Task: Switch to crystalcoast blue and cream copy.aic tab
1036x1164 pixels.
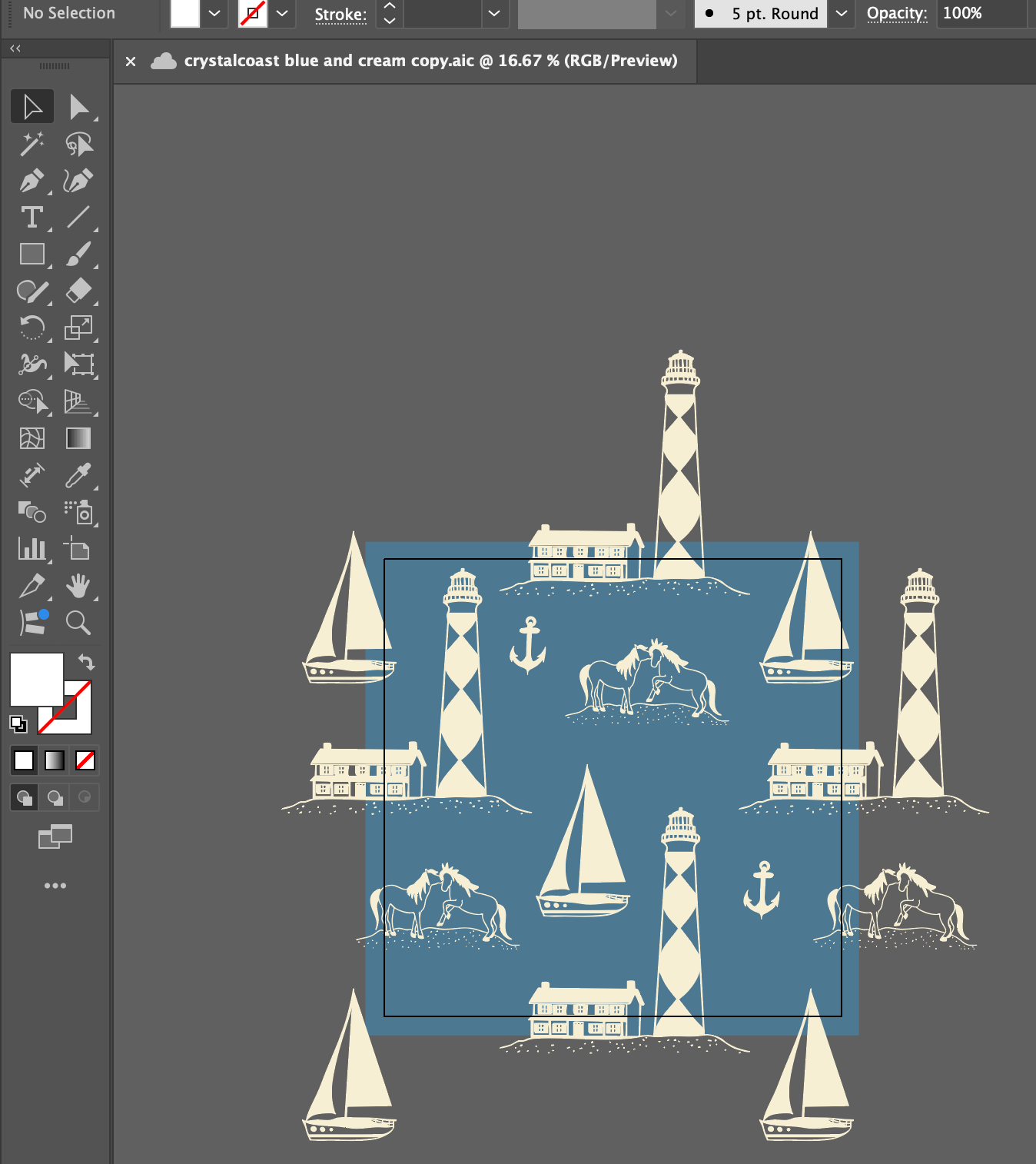Action: [x=430, y=61]
